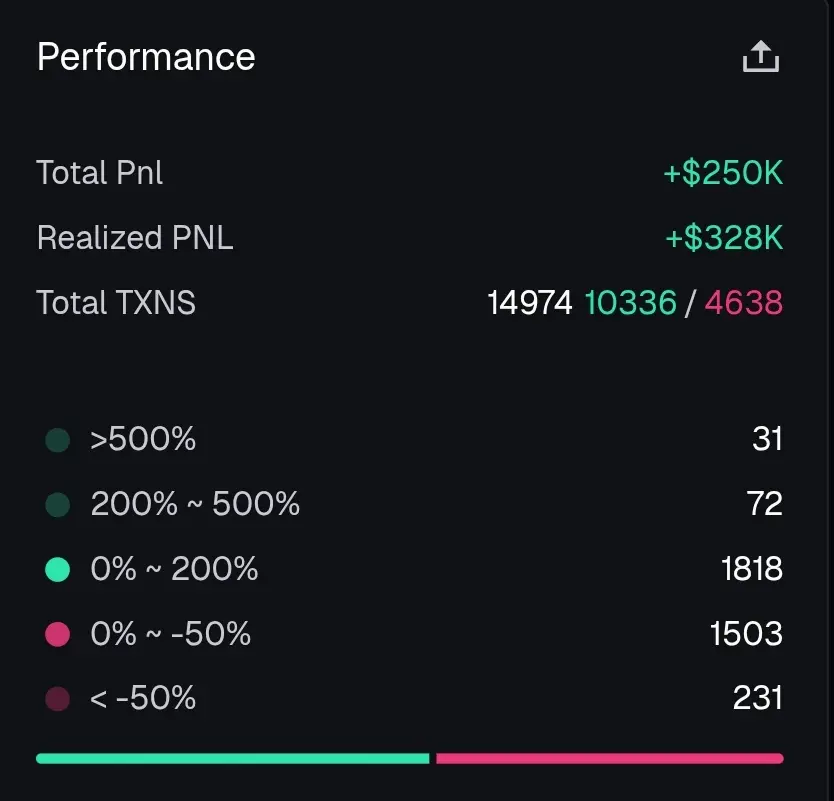Click the Realized PNL value +$328K
Screen dimensions: 834x801
point(724,238)
